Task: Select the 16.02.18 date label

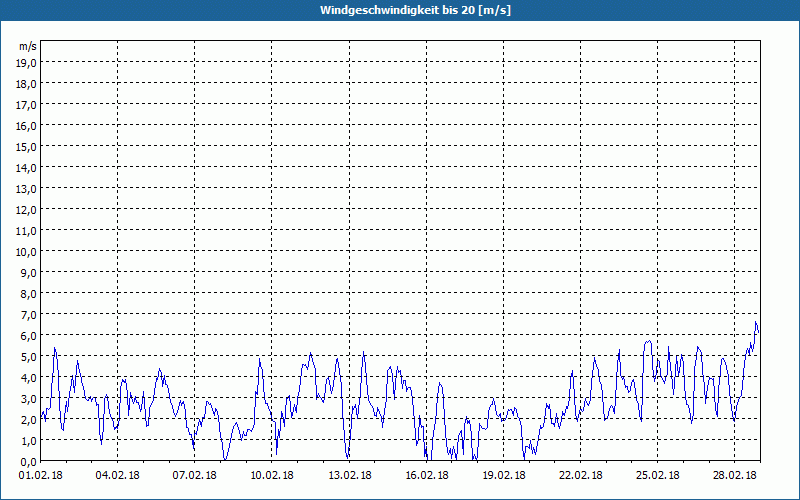Action: click(427, 475)
